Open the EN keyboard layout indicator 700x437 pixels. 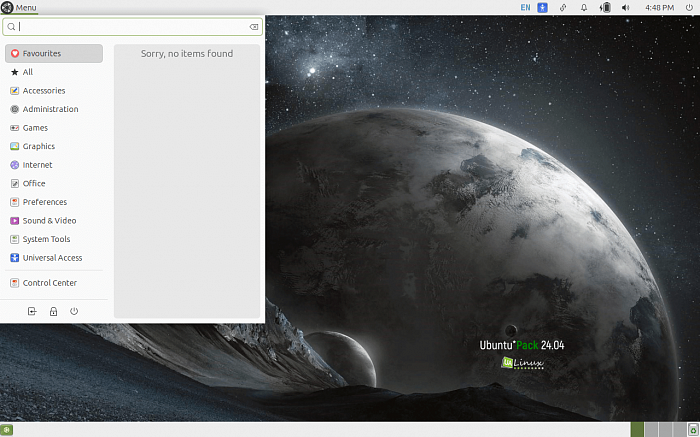525,8
